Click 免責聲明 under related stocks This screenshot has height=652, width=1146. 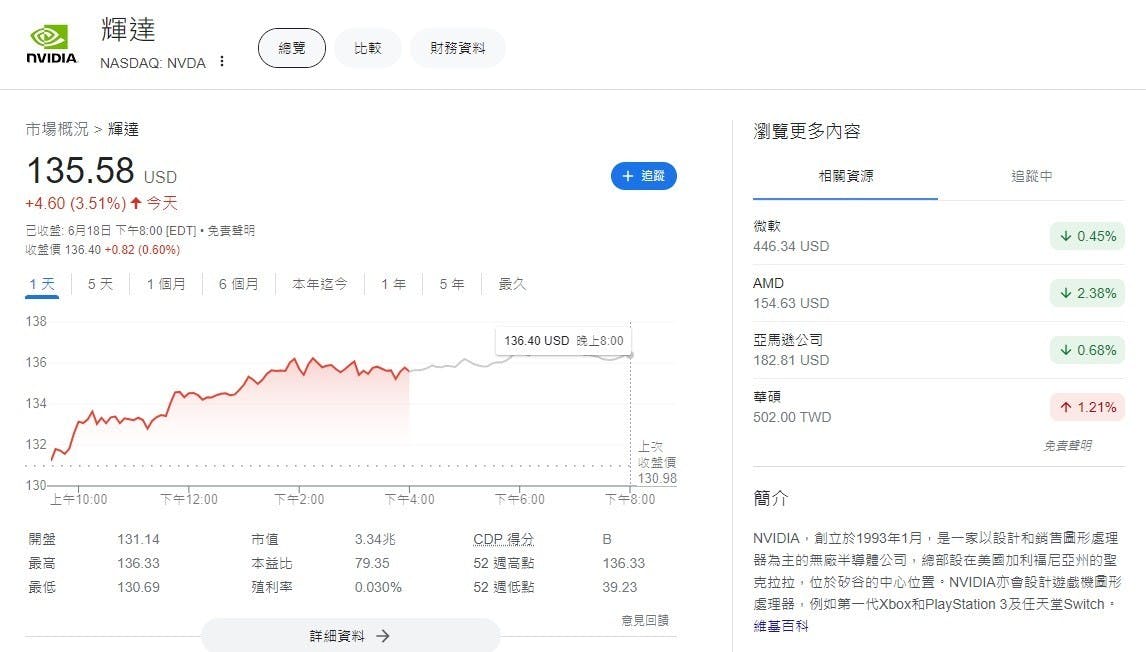pyautogui.click(x=1067, y=445)
